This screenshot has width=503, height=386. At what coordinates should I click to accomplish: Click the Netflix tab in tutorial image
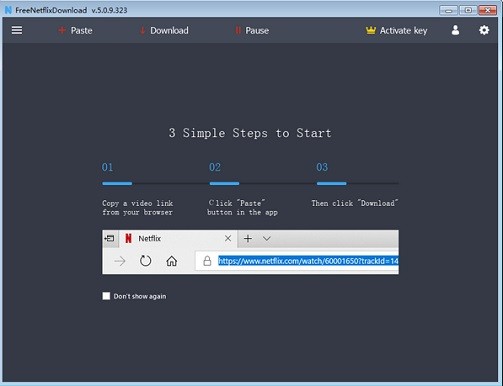pyautogui.click(x=178, y=238)
